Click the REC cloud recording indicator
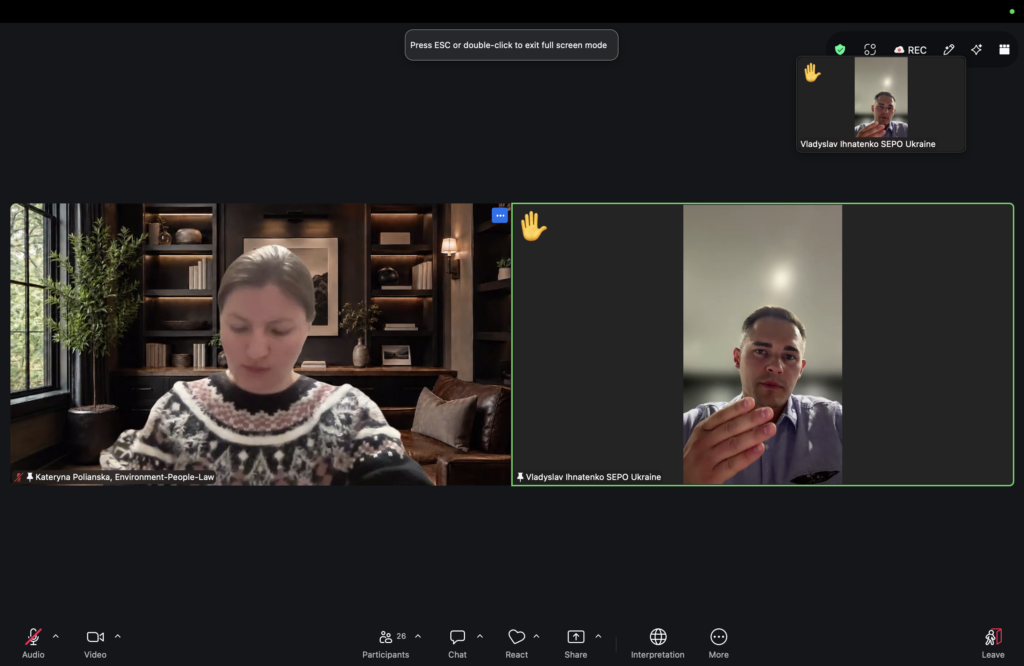Viewport: 1024px width, 666px height. coord(910,50)
